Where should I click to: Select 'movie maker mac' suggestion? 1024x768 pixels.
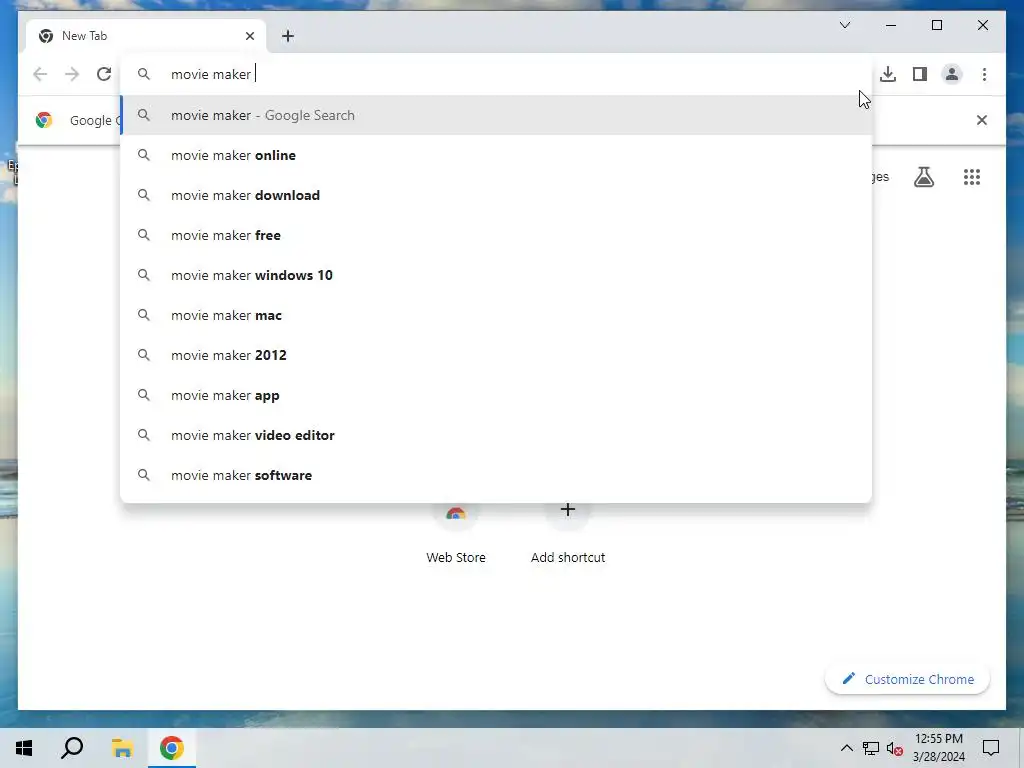click(x=496, y=315)
